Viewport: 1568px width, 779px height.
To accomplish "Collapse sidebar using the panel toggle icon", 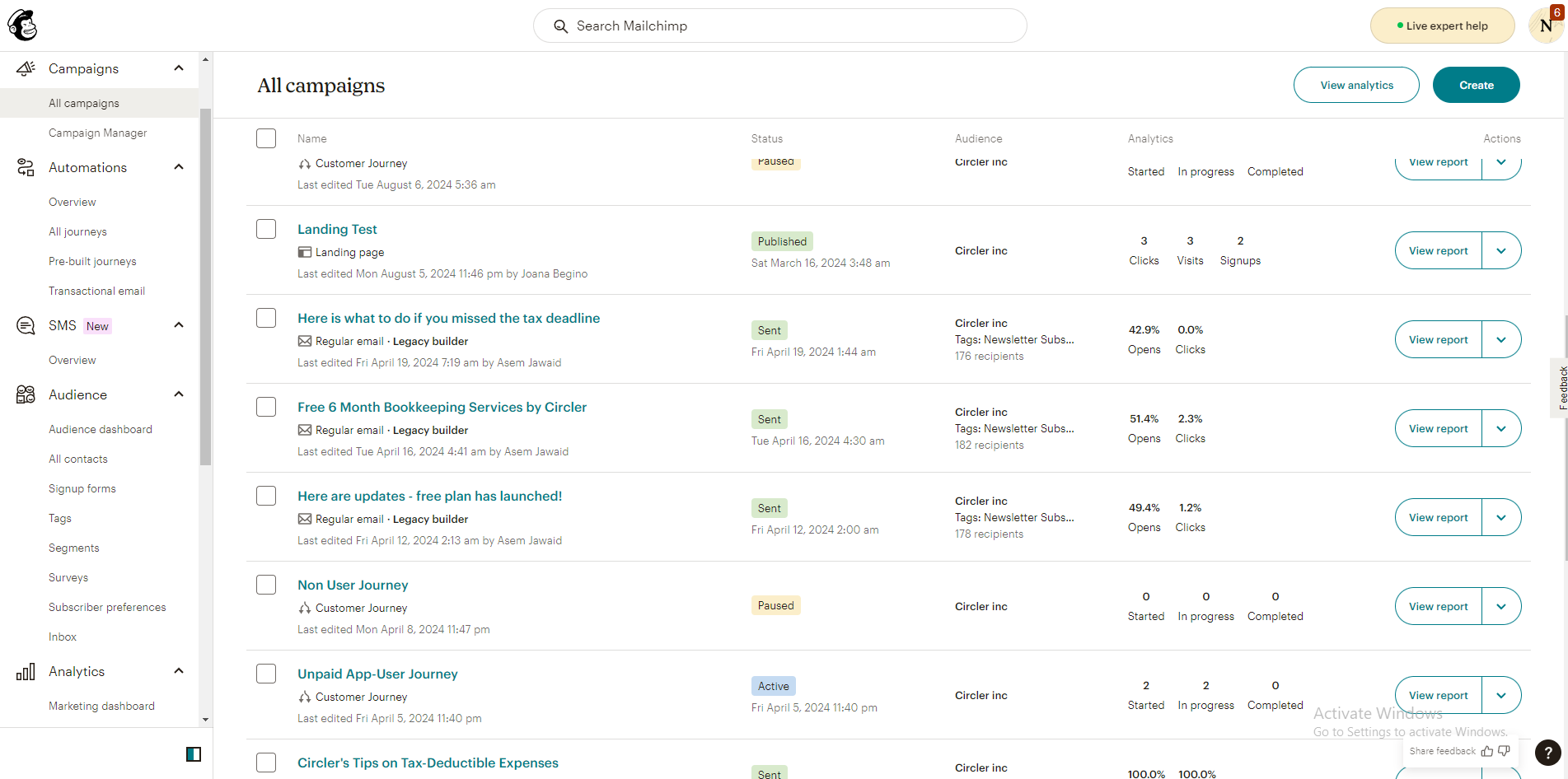I will pos(194,754).
